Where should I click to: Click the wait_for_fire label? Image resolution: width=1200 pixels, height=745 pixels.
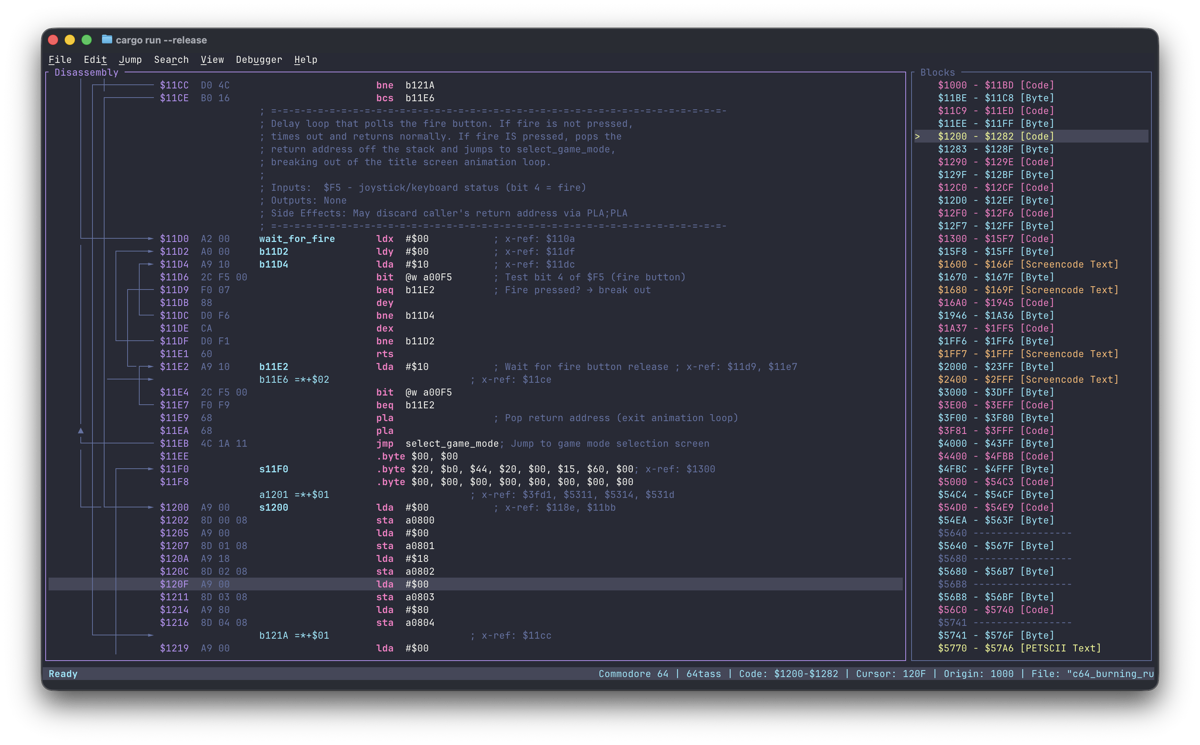[x=297, y=239]
